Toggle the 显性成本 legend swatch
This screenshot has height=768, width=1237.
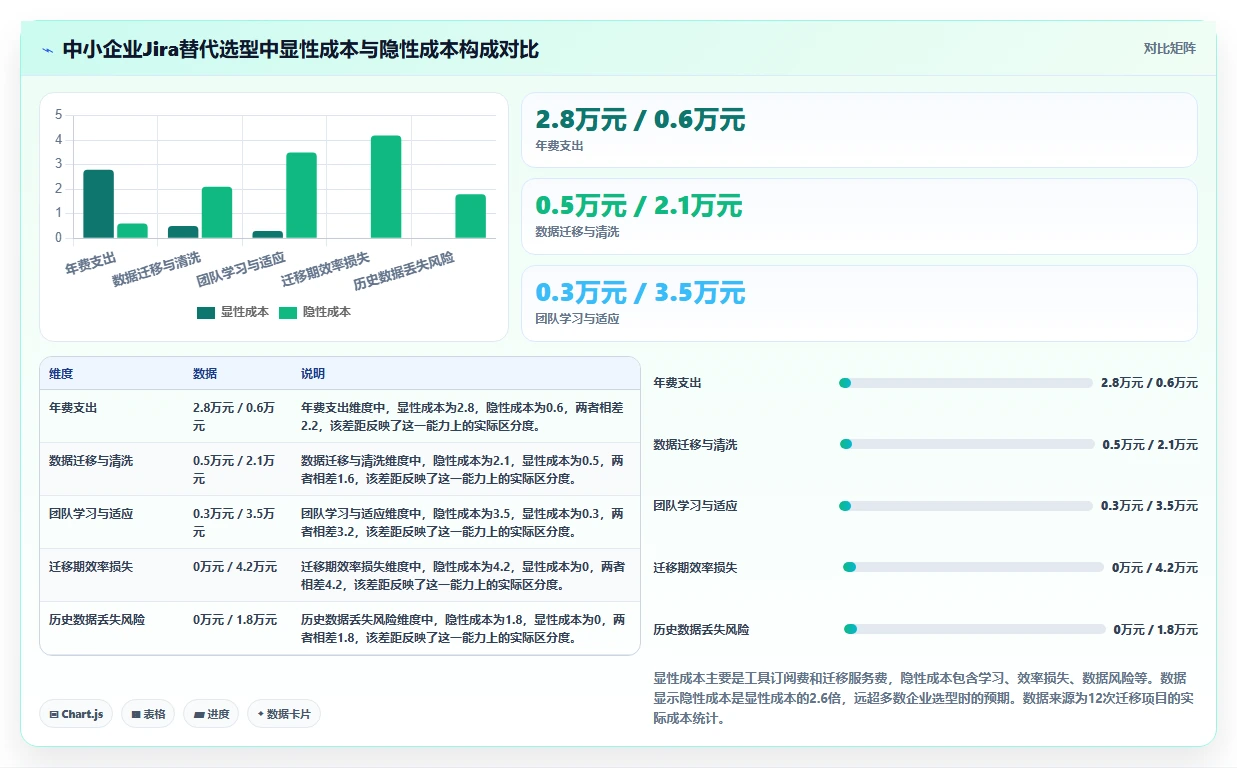click(x=206, y=312)
